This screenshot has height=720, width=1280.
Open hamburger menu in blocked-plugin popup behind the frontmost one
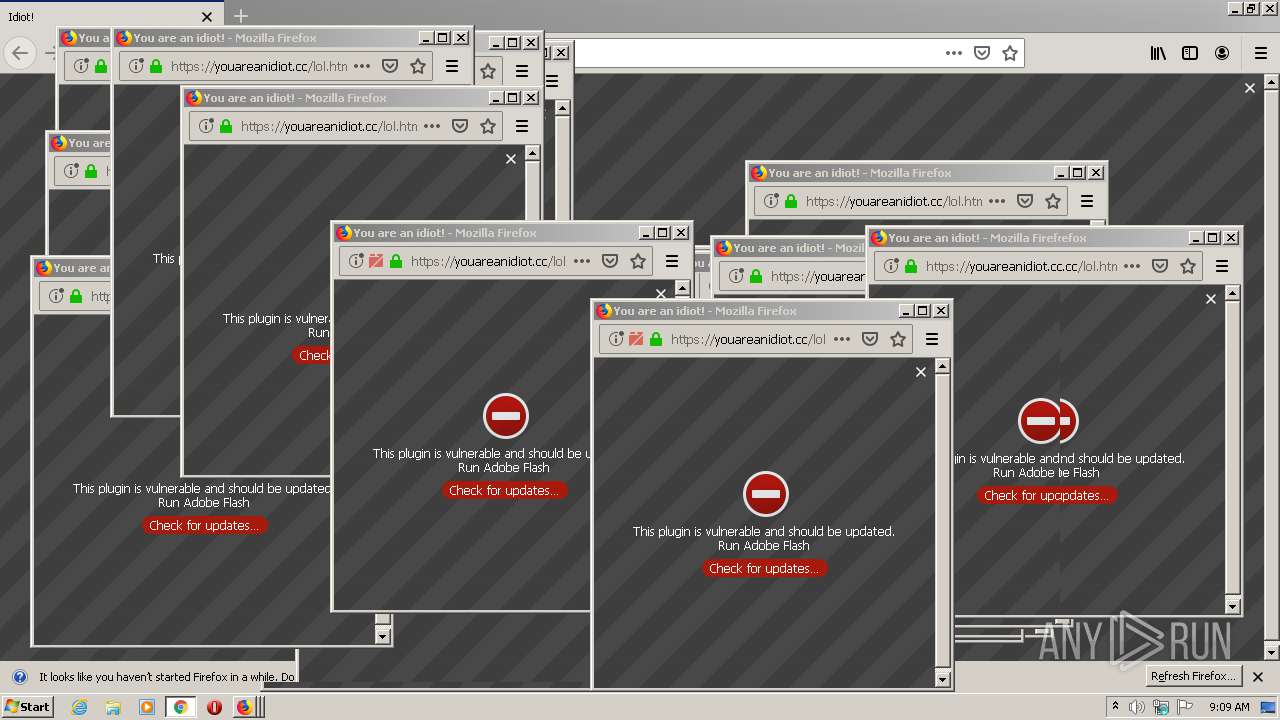(x=672, y=261)
